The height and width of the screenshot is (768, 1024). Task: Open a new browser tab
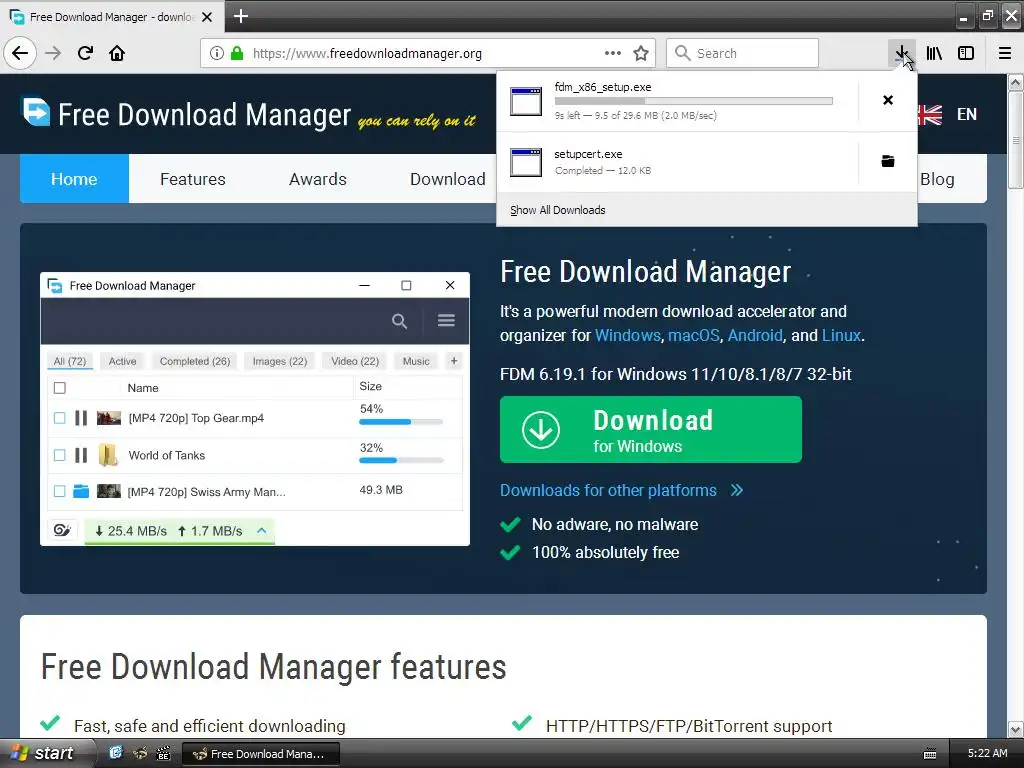point(240,16)
